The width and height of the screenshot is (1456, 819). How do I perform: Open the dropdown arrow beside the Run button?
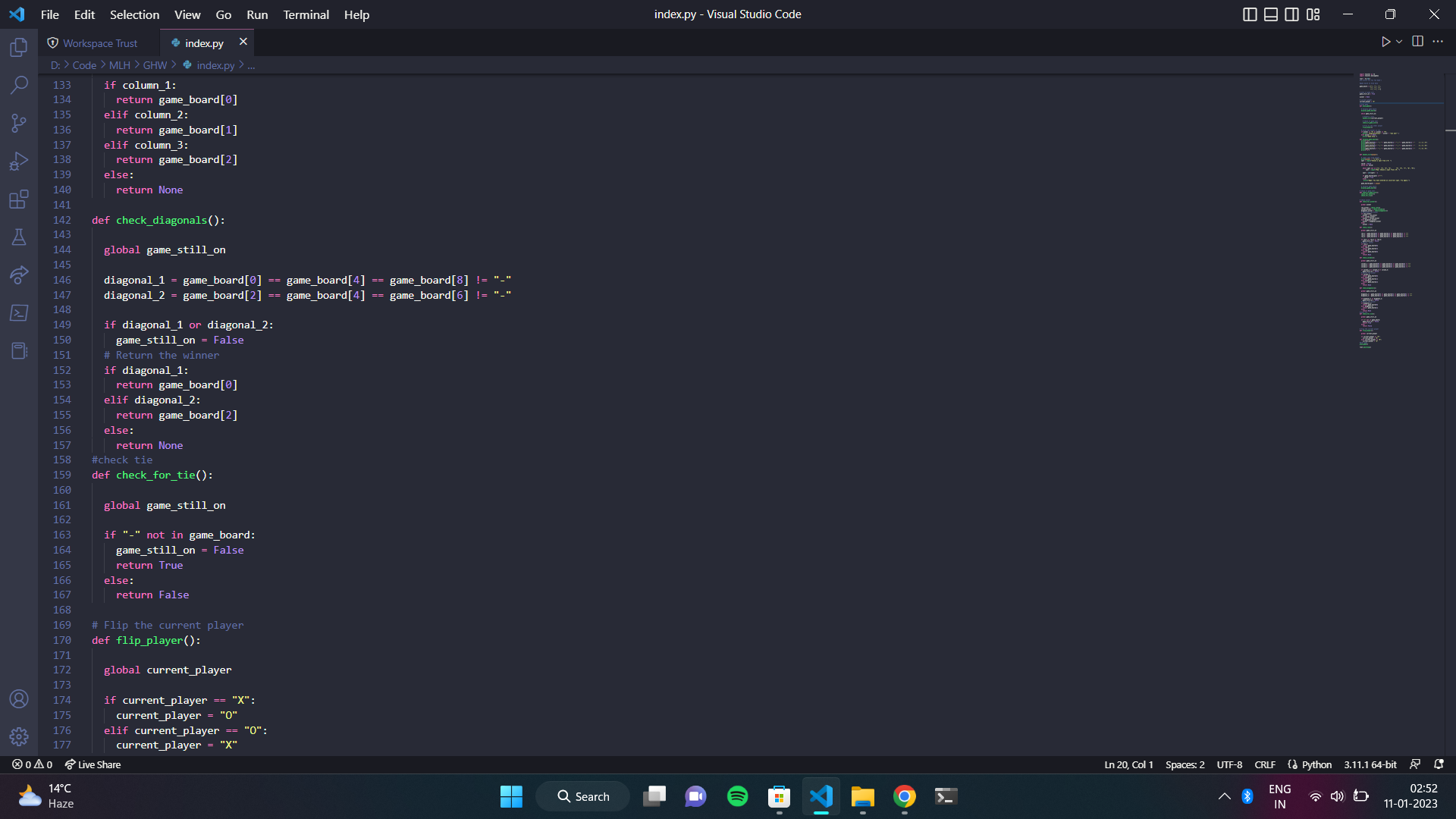[x=1399, y=42]
